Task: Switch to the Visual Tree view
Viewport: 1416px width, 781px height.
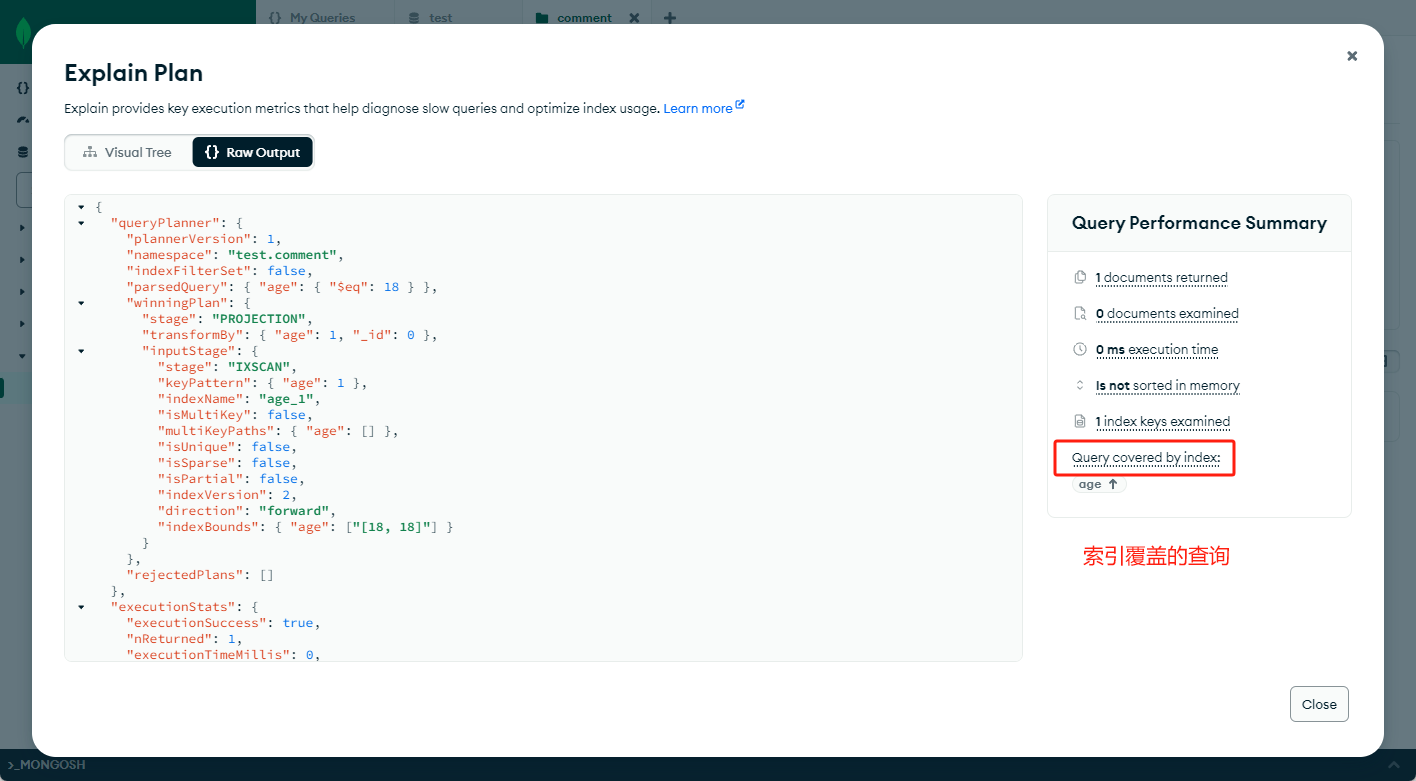Action: click(127, 152)
